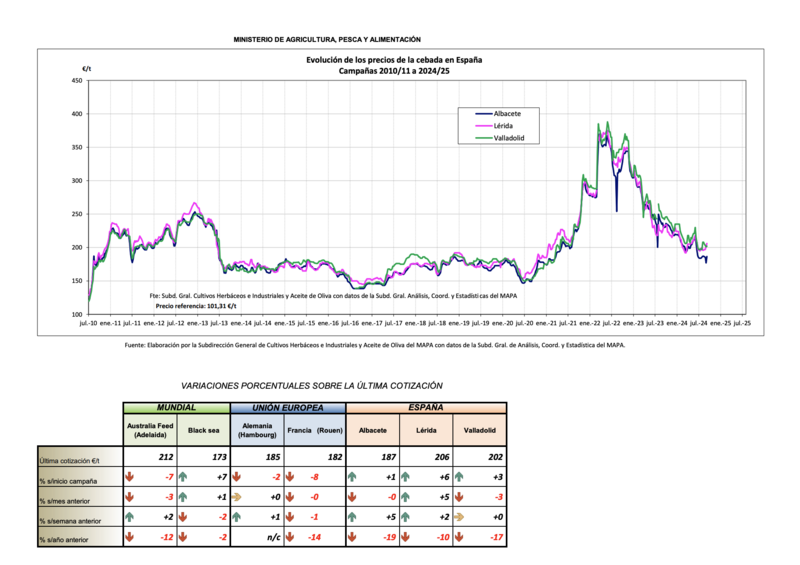Click the down arrow in Francia's inicio campaña cell
Viewport: 800px width, 565px height.
292,477
